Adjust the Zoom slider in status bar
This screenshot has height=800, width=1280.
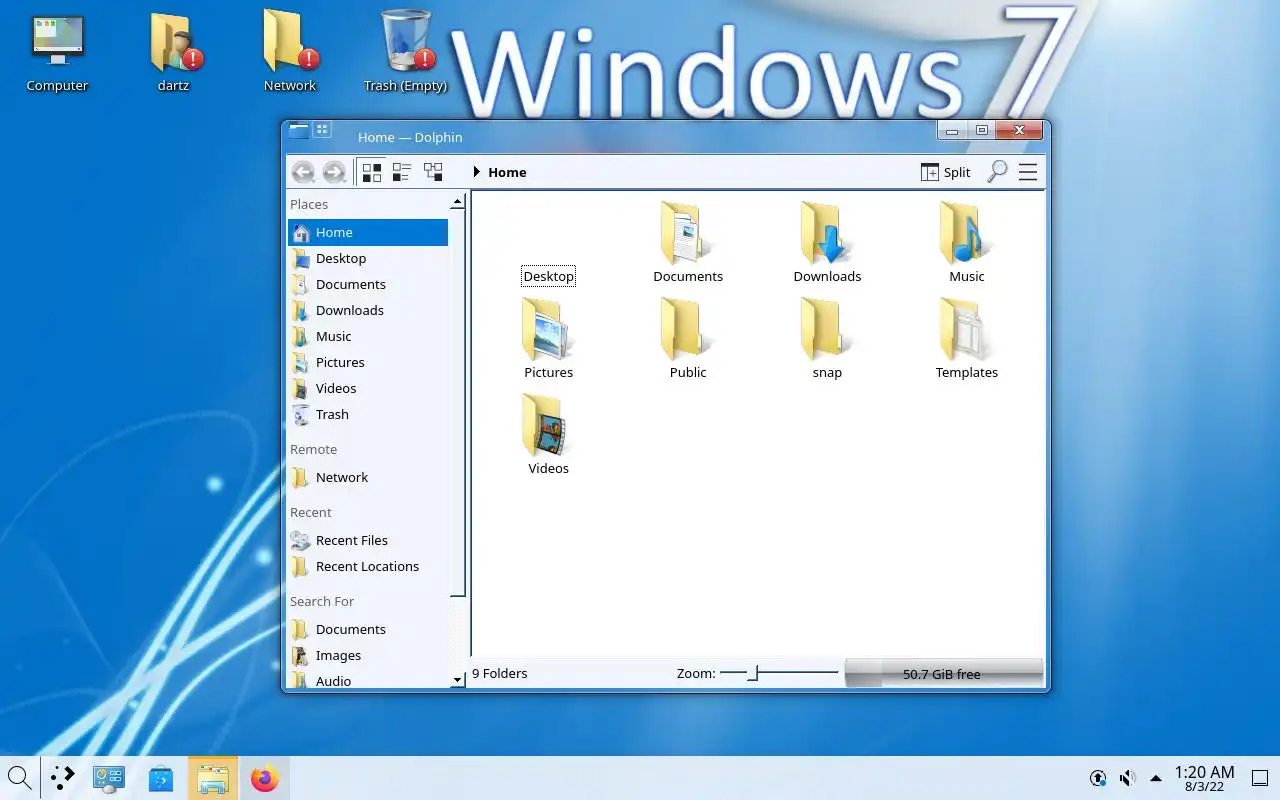pos(779,673)
